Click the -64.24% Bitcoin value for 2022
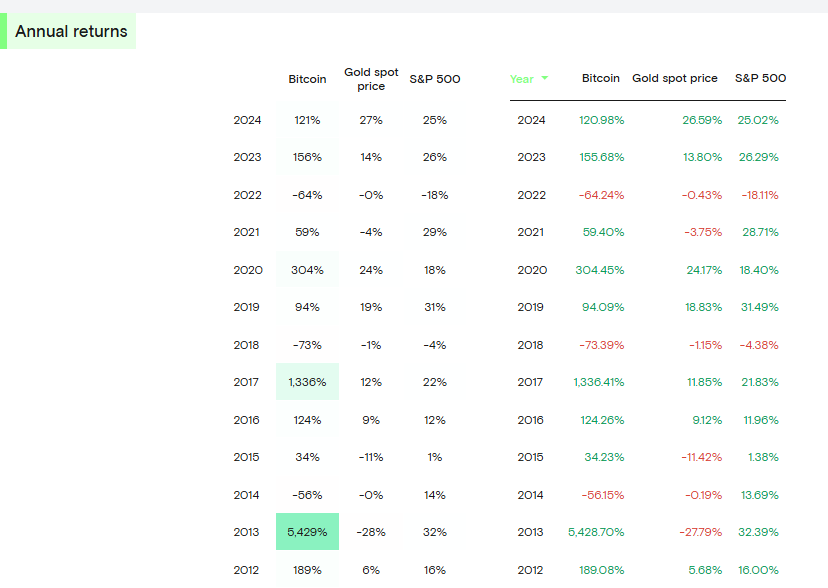Image resolution: width=828 pixels, height=588 pixels. (601, 195)
